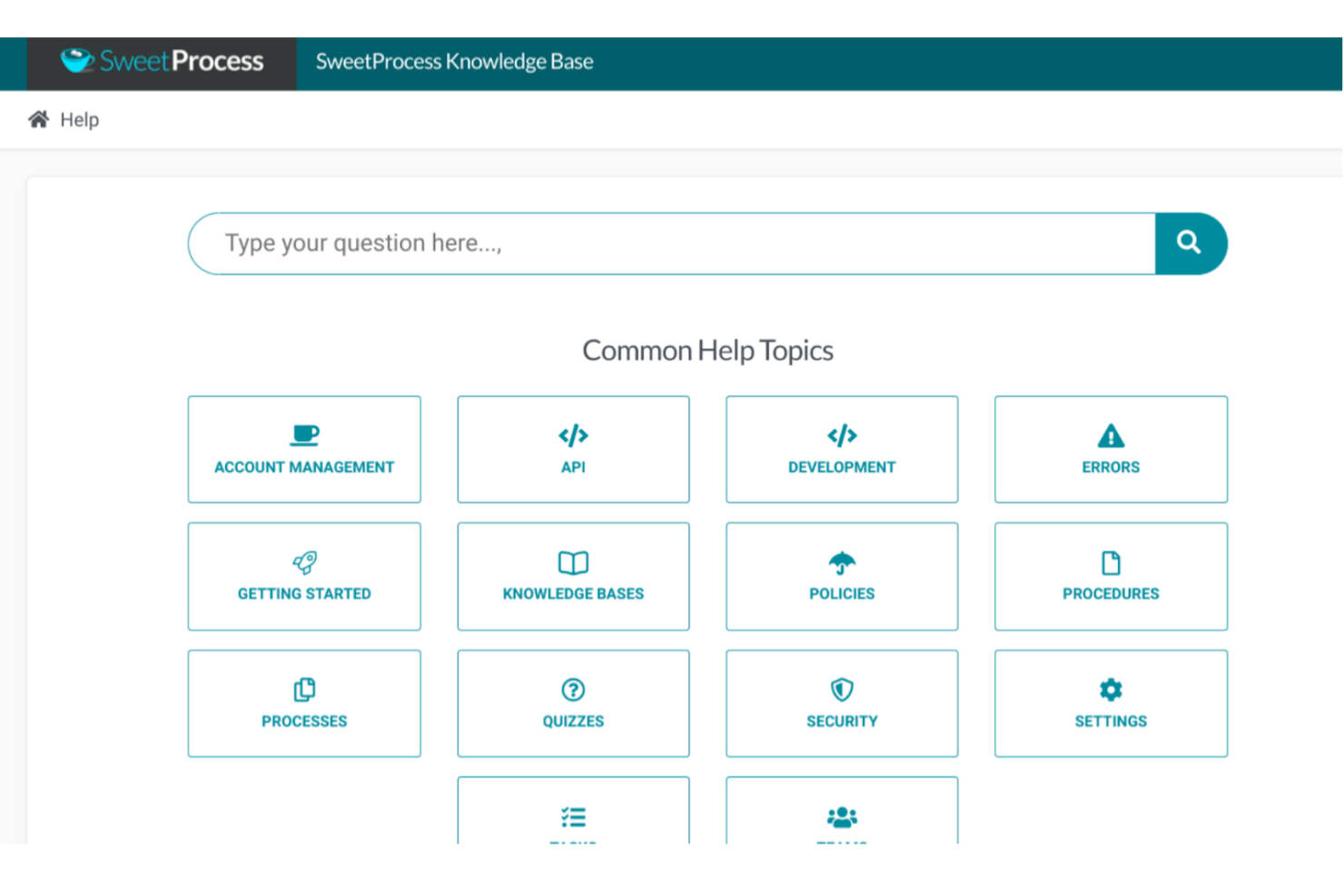Select the Knowledge Bases open book icon
1344x896 pixels.
(x=573, y=562)
